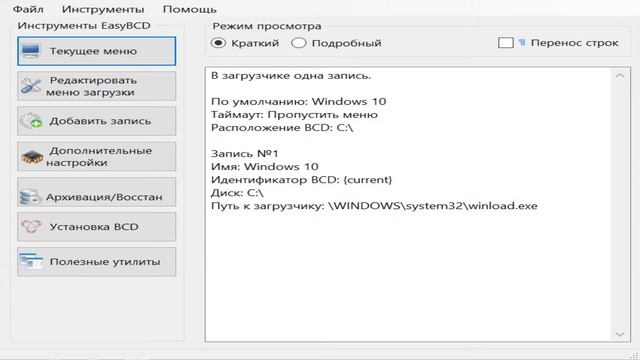The image size is (640, 360).
Task: Open the Файл menu
Action: pyautogui.click(x=28, y=9)
